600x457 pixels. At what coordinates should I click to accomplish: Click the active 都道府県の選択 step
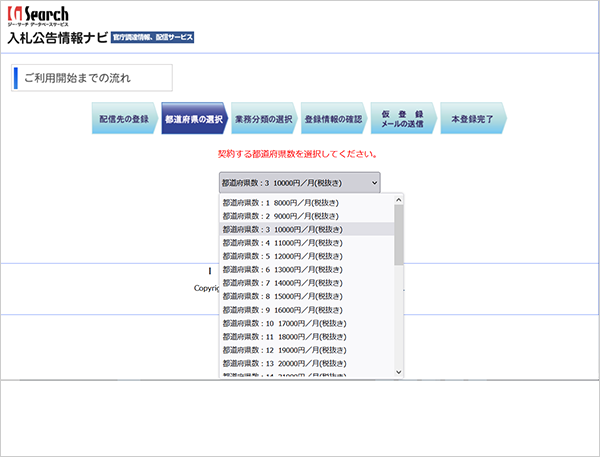tap(194, 118)
